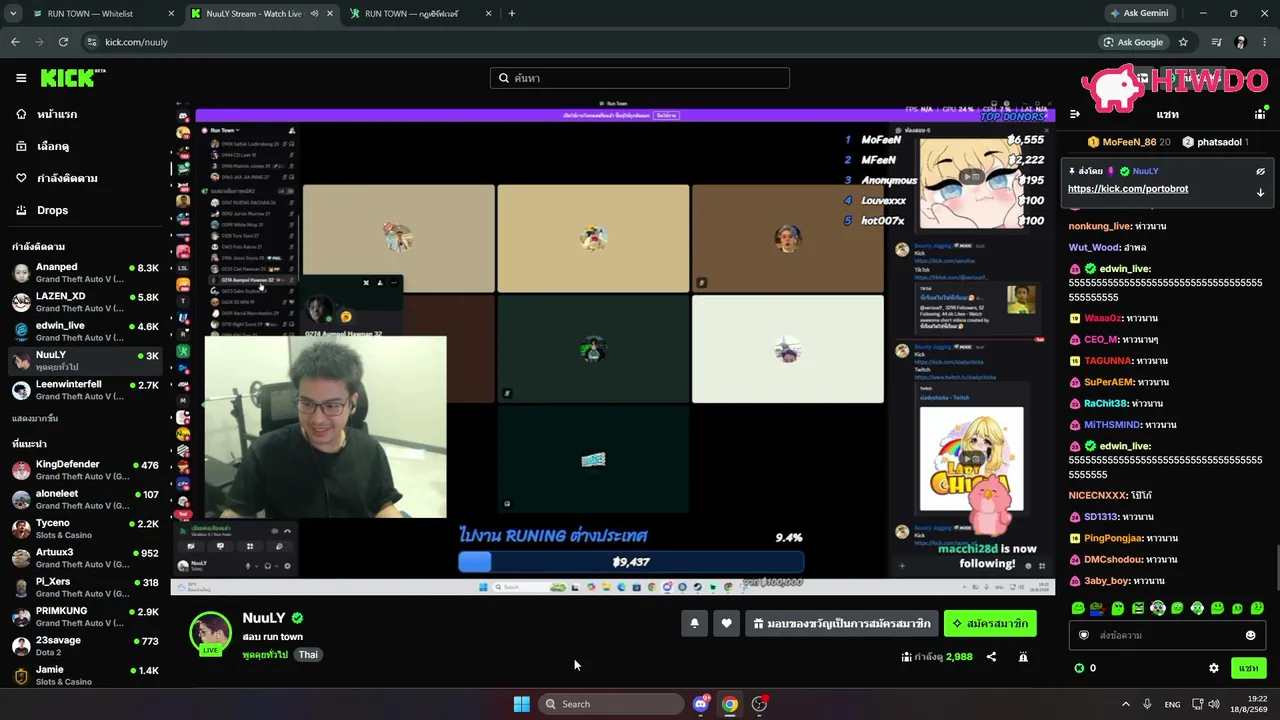Go back with the browser back arrow

click(x=15, y=42)
